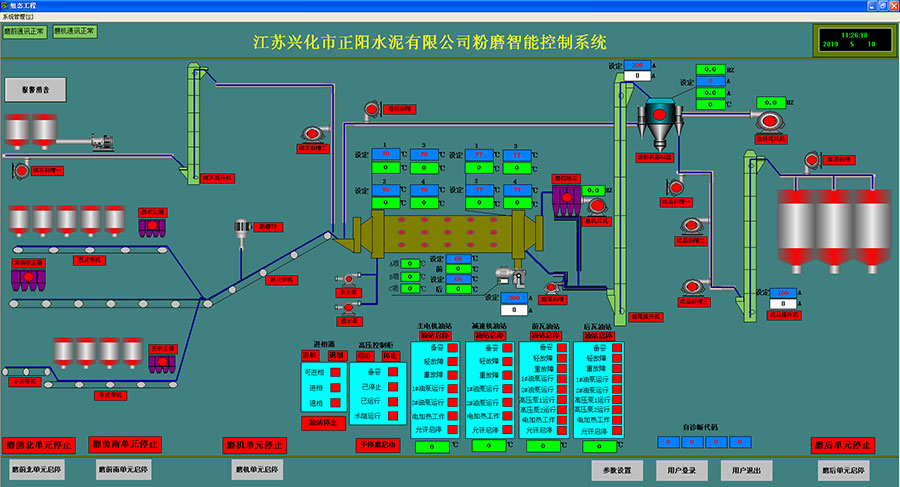Select the leftmost large cement storage silo
This screenshot has width=900, height=487.
pyautogui.click(x=796, y=230)
